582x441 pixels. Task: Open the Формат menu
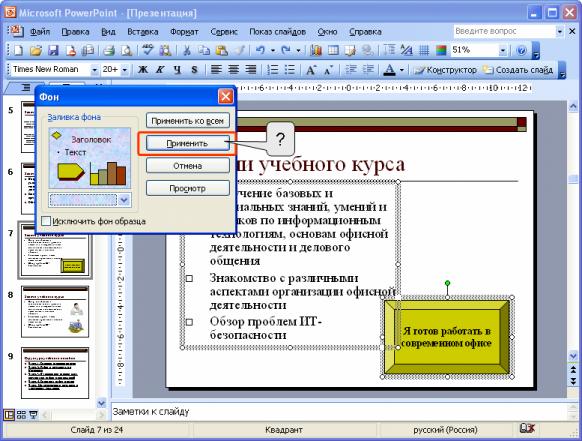[184, 32]
